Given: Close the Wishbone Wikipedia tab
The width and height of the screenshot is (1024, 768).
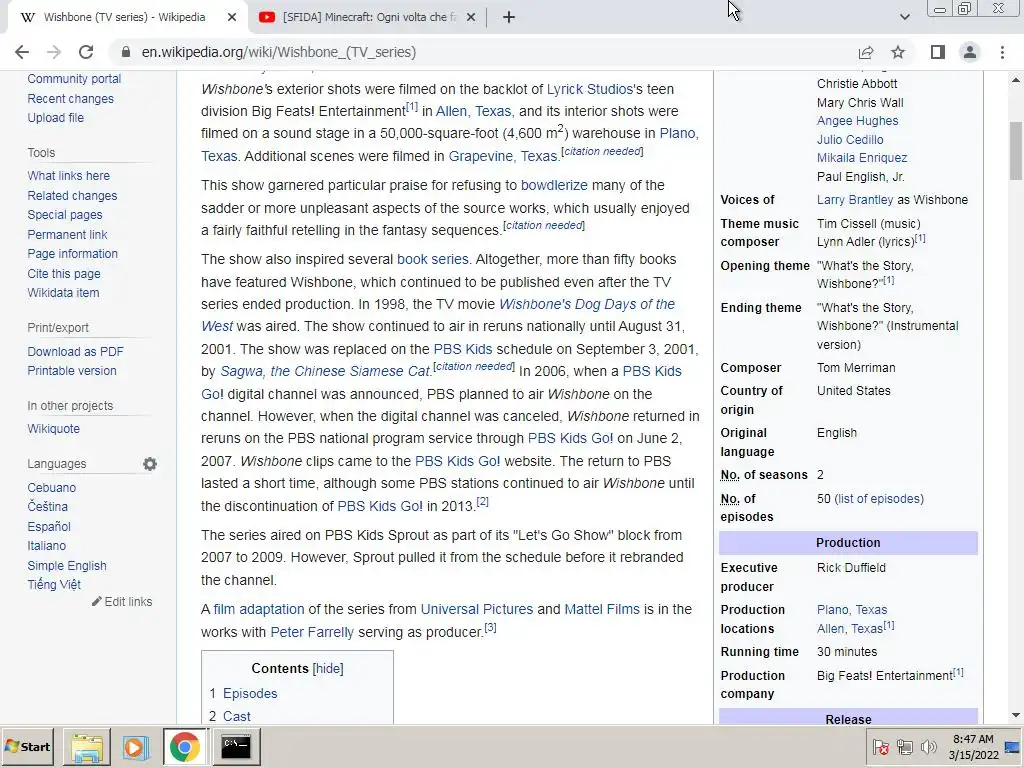Looking at the screenshot, I should point(232,17).
